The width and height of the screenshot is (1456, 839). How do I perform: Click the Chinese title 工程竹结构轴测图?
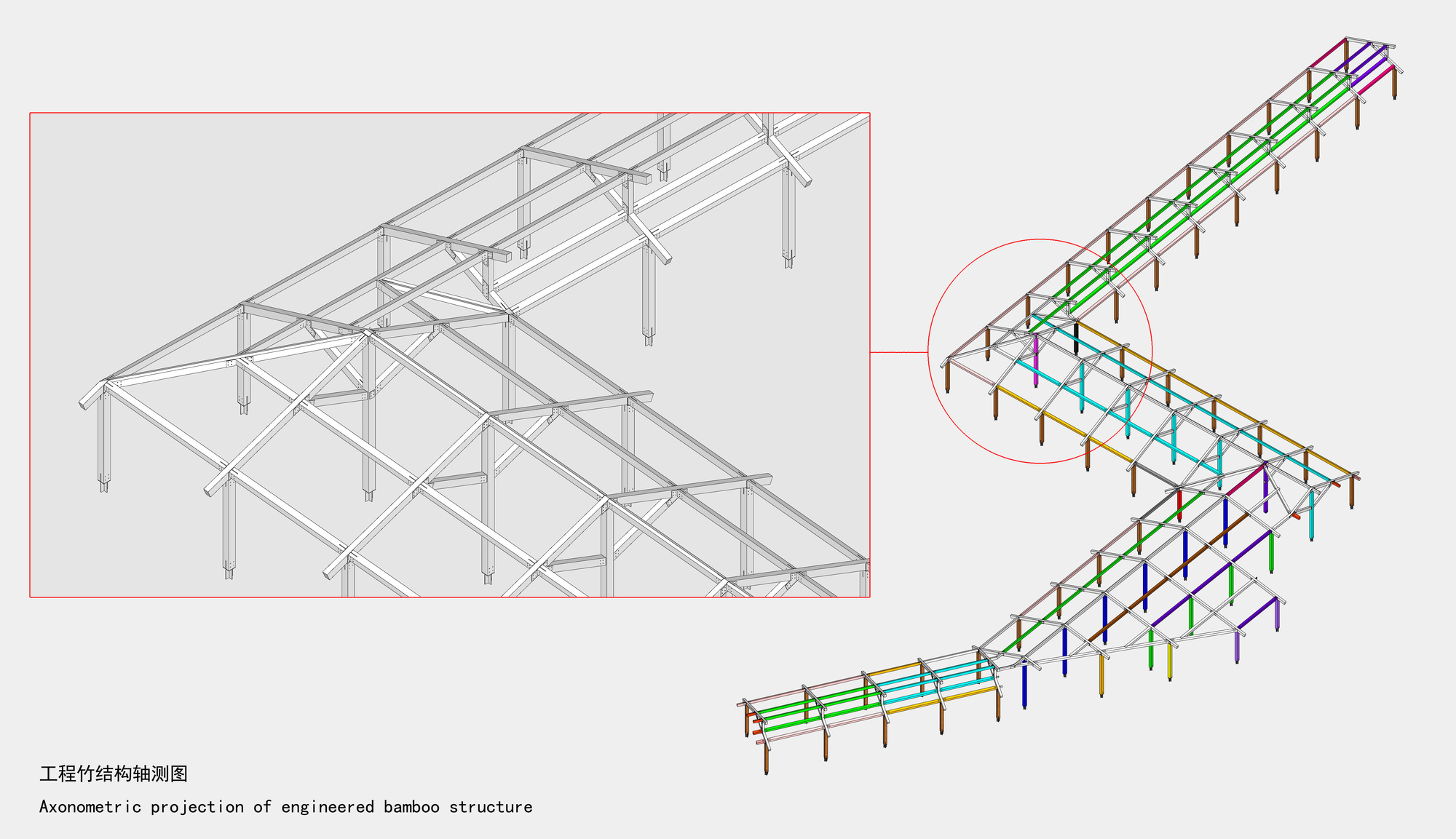pos(114,774)
